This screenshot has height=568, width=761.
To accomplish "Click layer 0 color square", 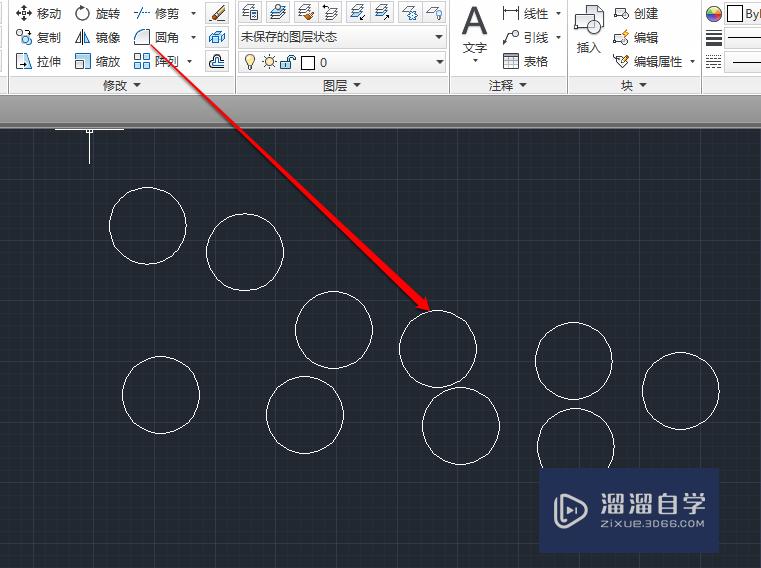I will (x=308, y=63).
